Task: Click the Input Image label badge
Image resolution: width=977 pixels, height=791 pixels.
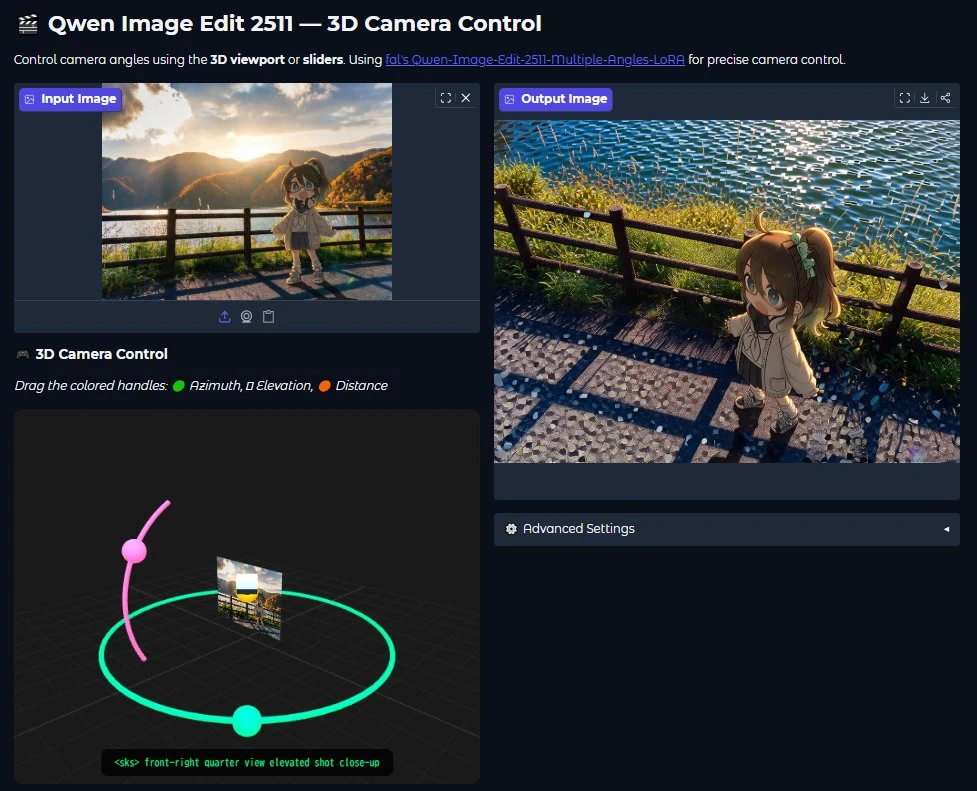Action: coord(70,99)
